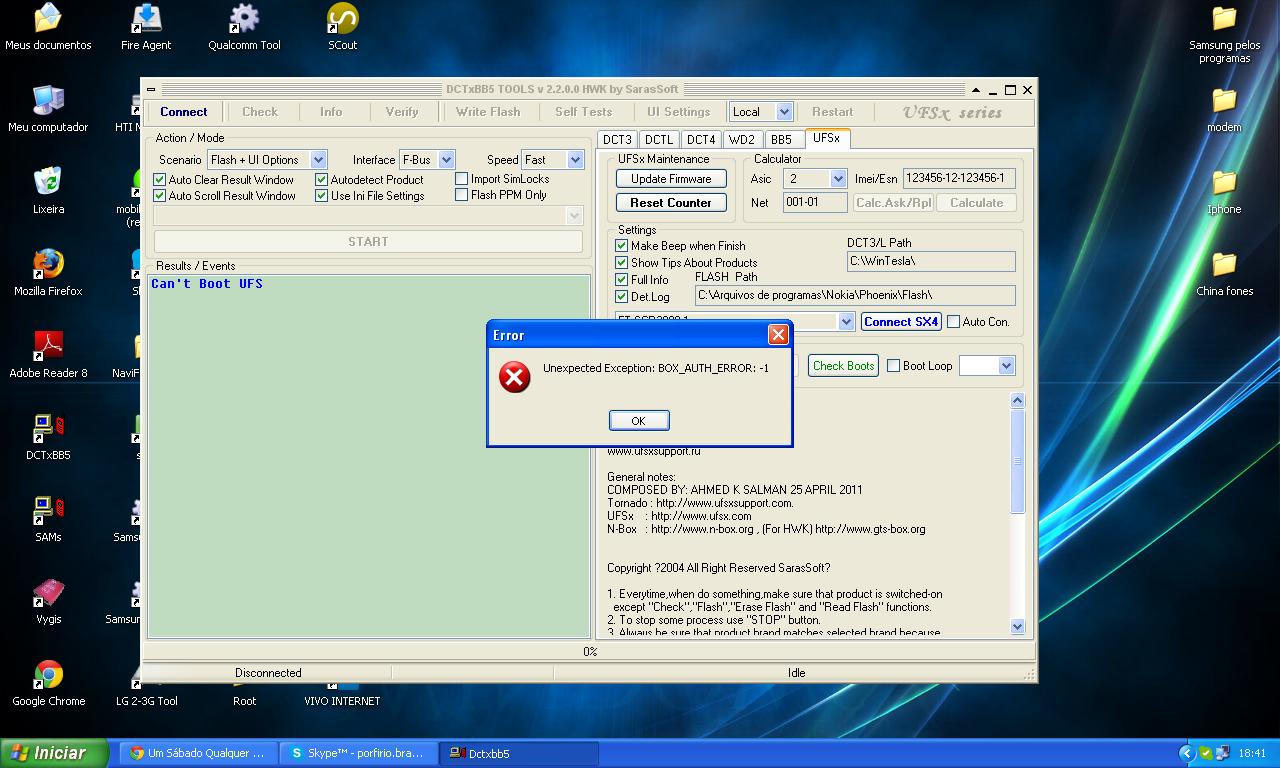Screen dimensions: 1280x768
Task: Toggle Make Beep when Finish checkbox
Action: [x=621, y=246]
